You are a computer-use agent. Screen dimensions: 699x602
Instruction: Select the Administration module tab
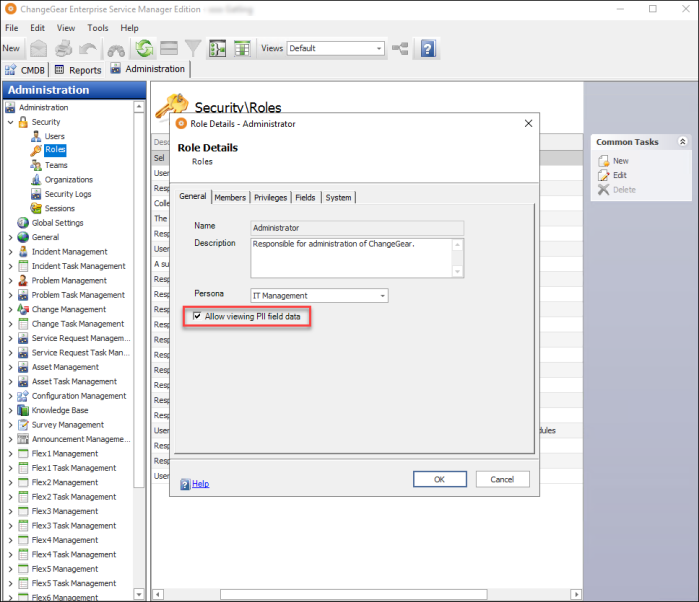pyautogui.click(x=148, y=69)
